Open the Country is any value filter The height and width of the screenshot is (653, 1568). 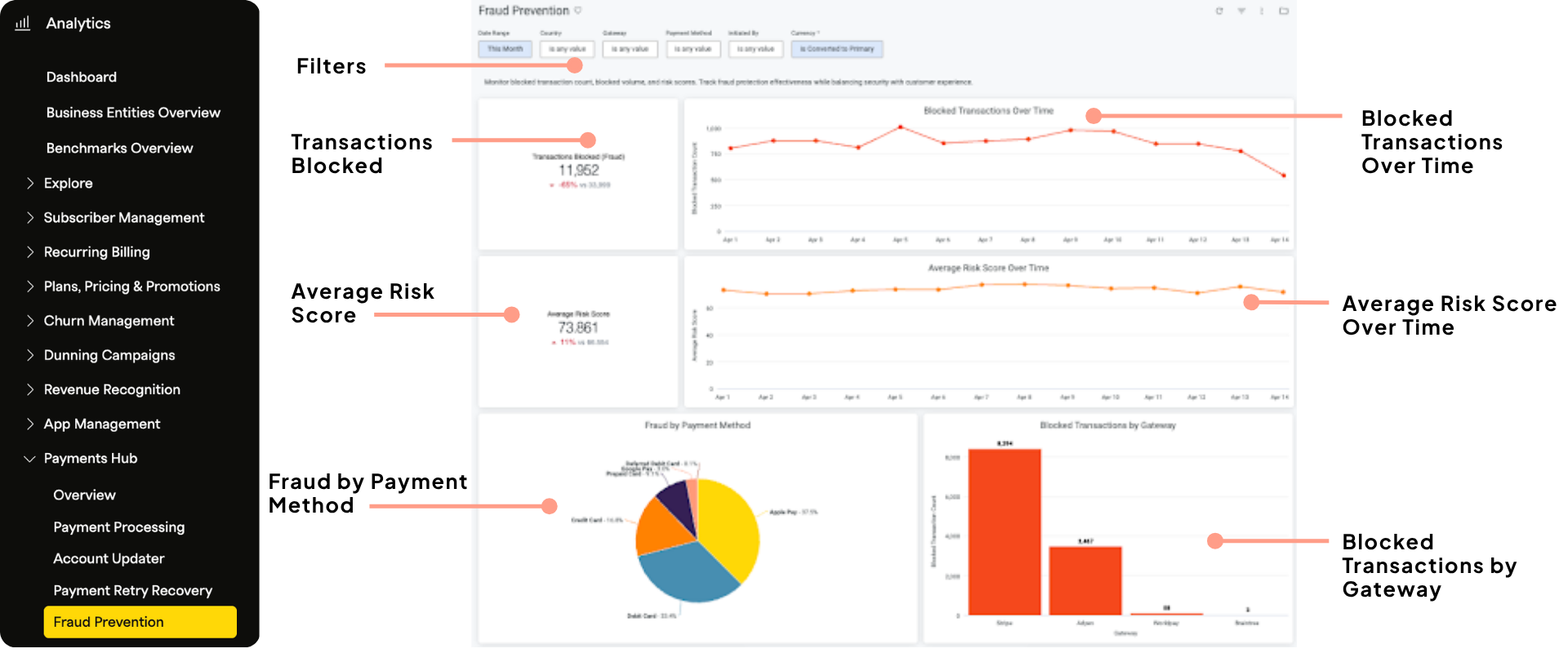coord(568,49)
